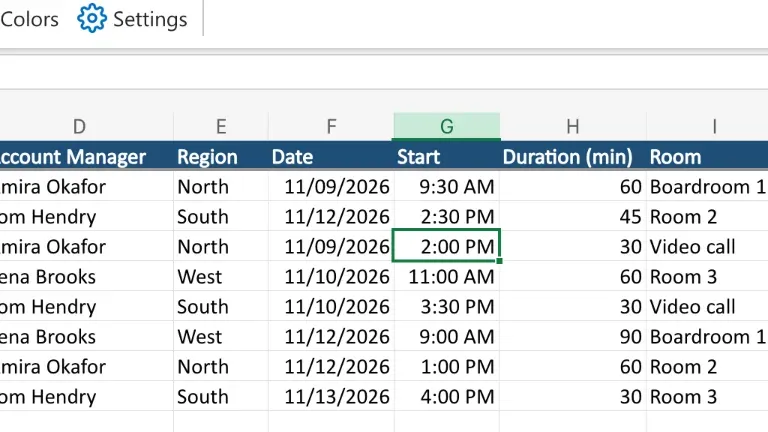Click duration 30 in the 2:00 PM row
The height and width of the screenshot is (432, 768).
point(573,246)
